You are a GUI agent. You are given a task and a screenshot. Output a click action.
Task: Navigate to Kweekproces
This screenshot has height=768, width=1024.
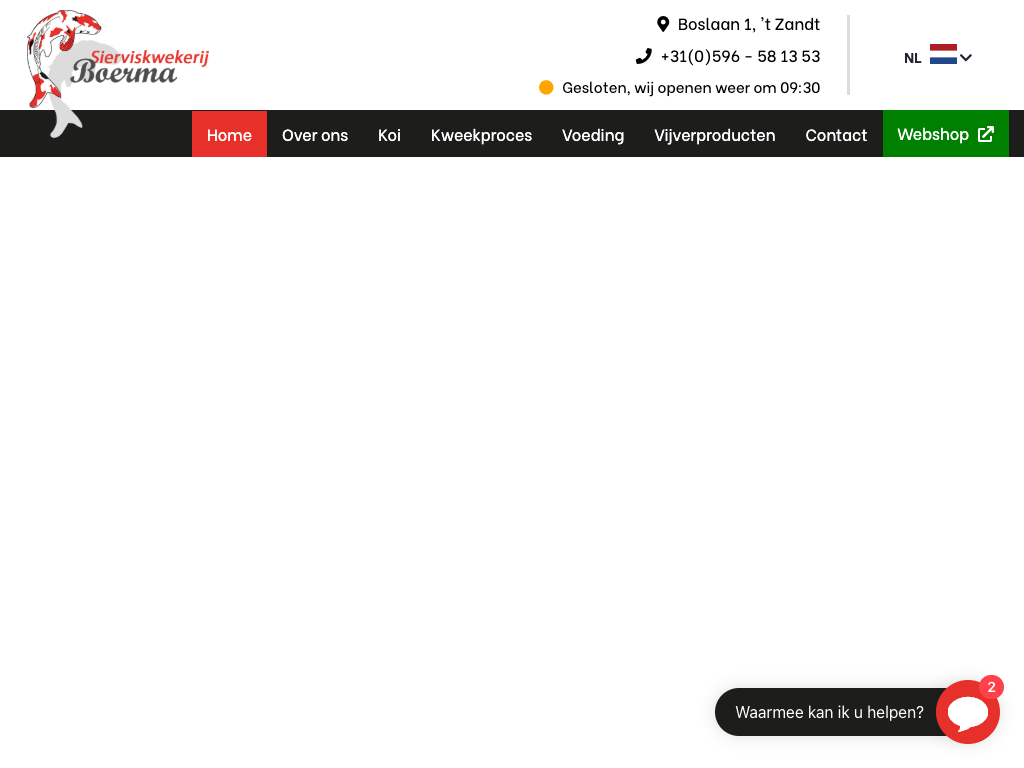tap(481, 134)
